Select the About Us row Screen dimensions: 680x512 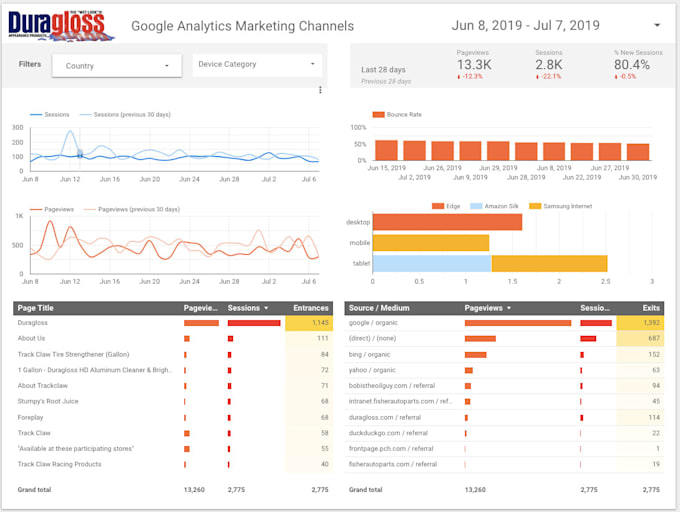[173, 339]
